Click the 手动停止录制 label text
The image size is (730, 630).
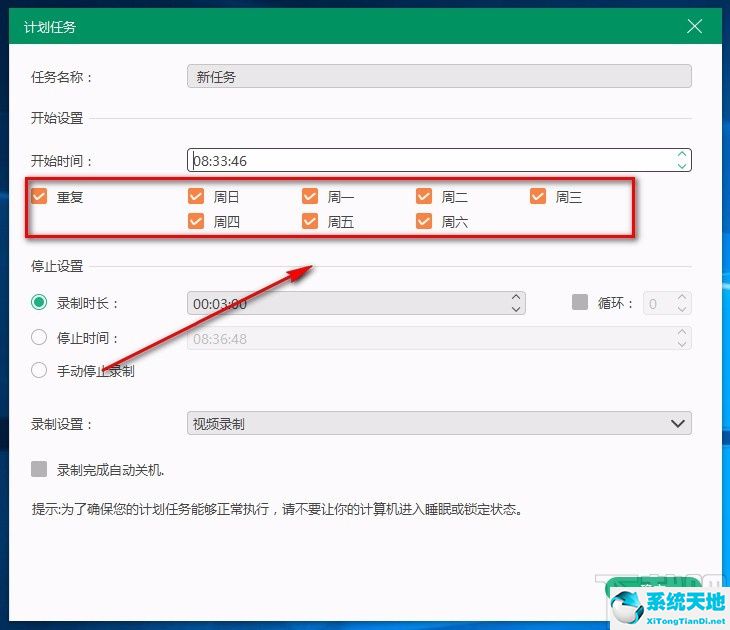point(95,371)
